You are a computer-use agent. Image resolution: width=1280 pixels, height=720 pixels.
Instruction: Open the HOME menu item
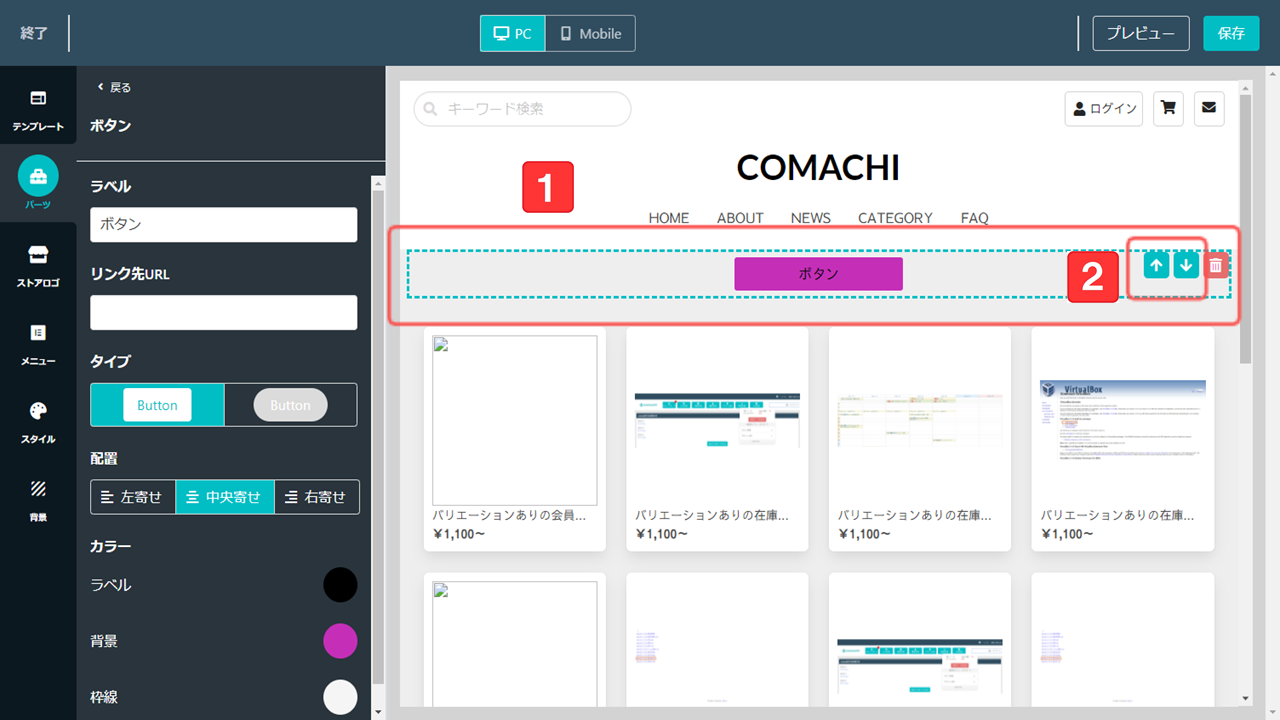point(668,217)
